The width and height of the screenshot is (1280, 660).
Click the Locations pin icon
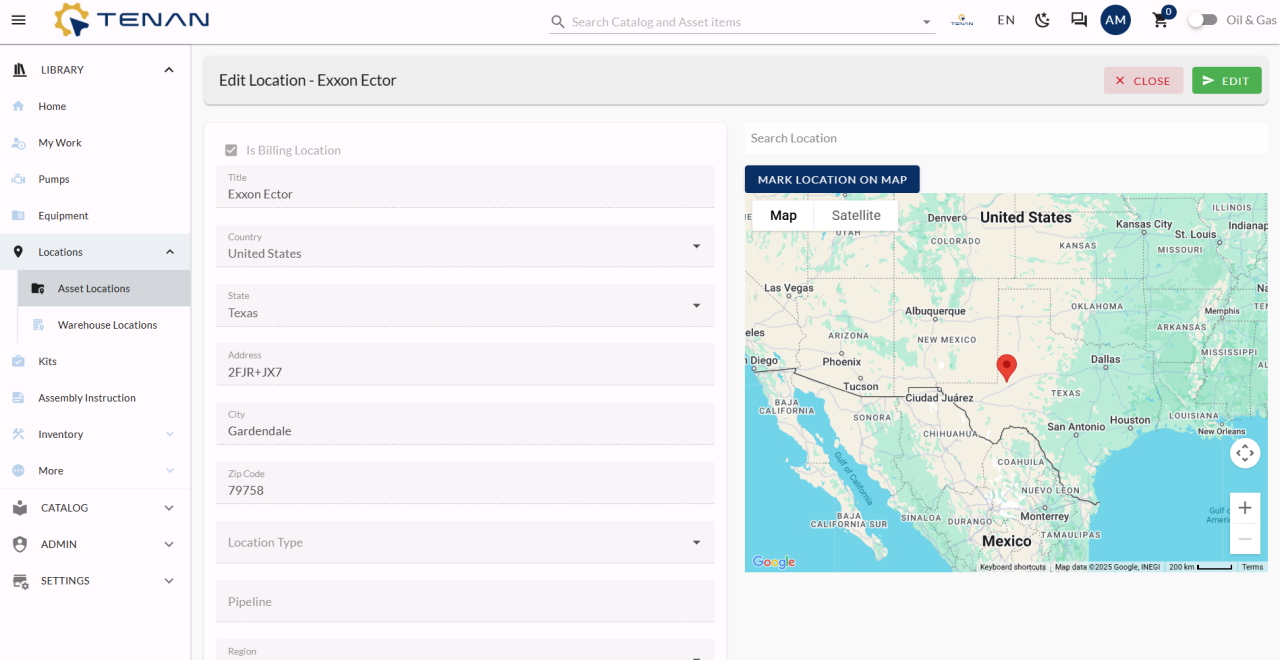coord(18,252)
